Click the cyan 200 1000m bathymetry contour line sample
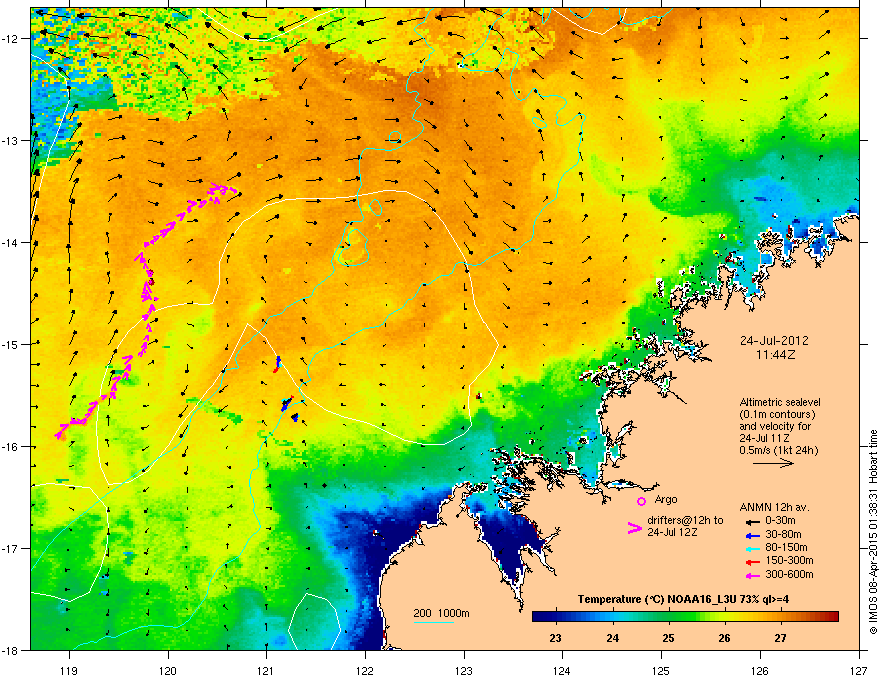 coord(434,622)
